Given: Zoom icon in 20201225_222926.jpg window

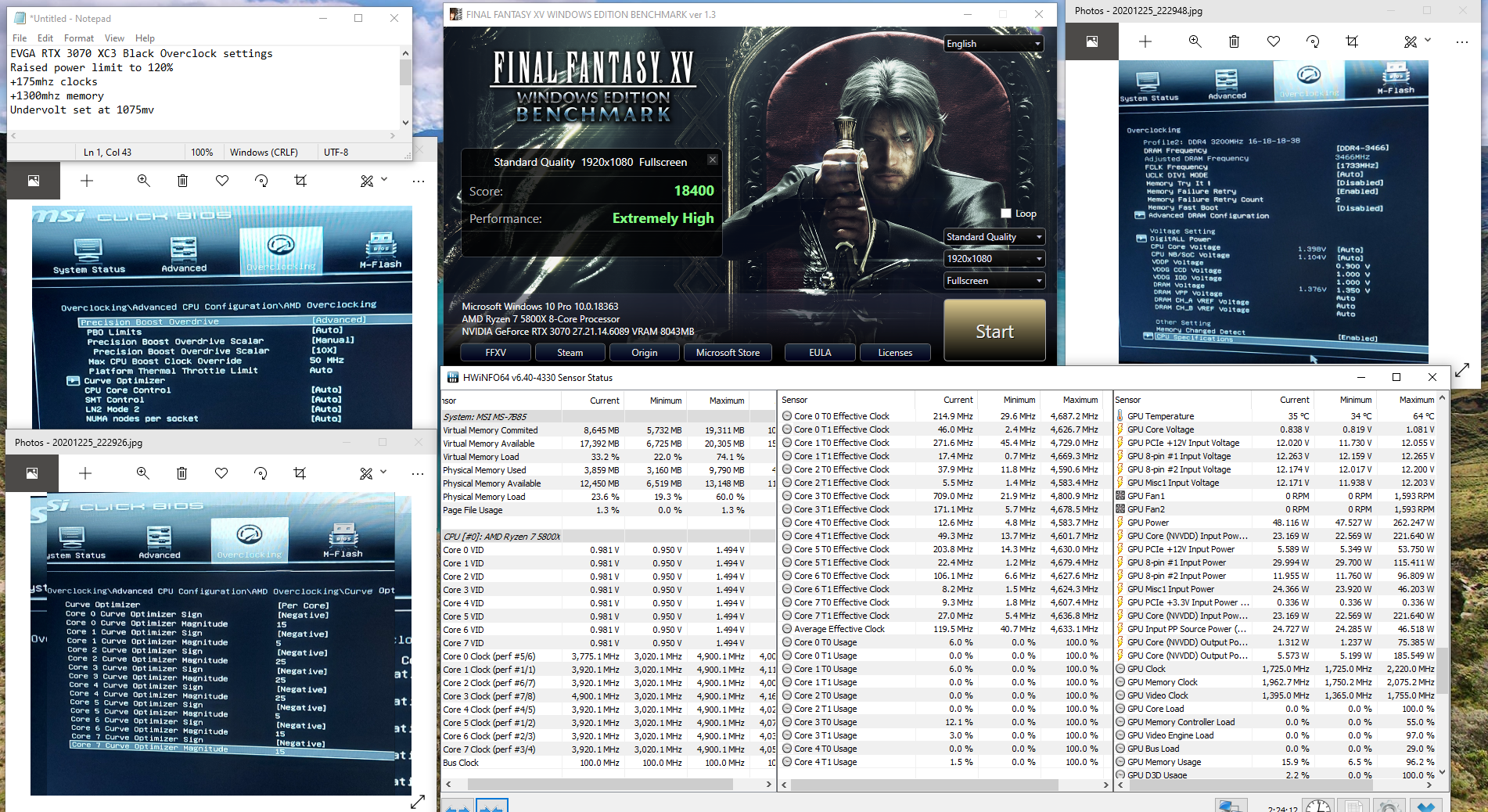Looking at the screenshot, I should pos(142,473).
